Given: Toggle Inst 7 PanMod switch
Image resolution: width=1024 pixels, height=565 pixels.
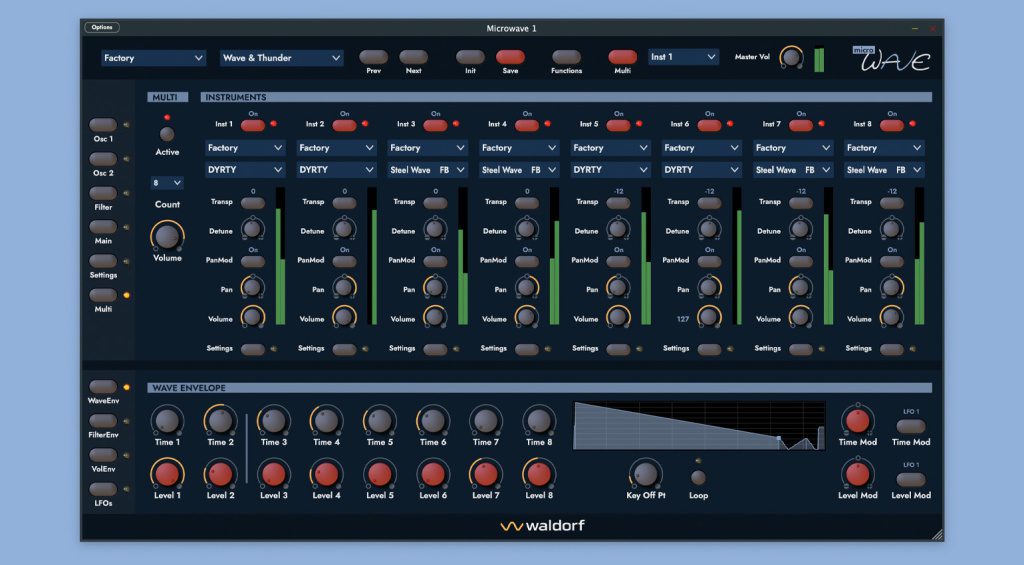Looking at the screenshot, I should click(x=801, y=261).
